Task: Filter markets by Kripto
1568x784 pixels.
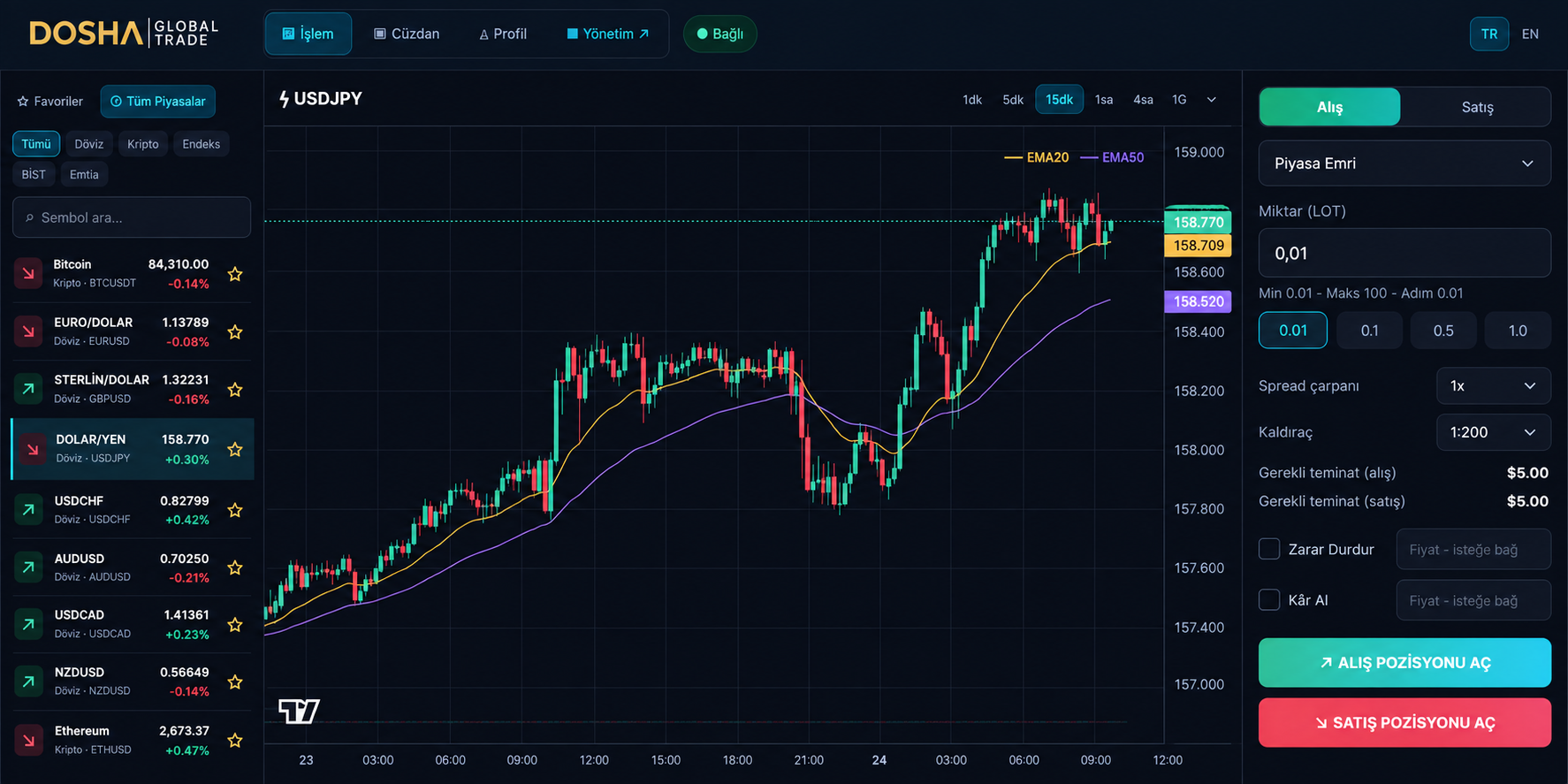Action: (x=143, y=144)
